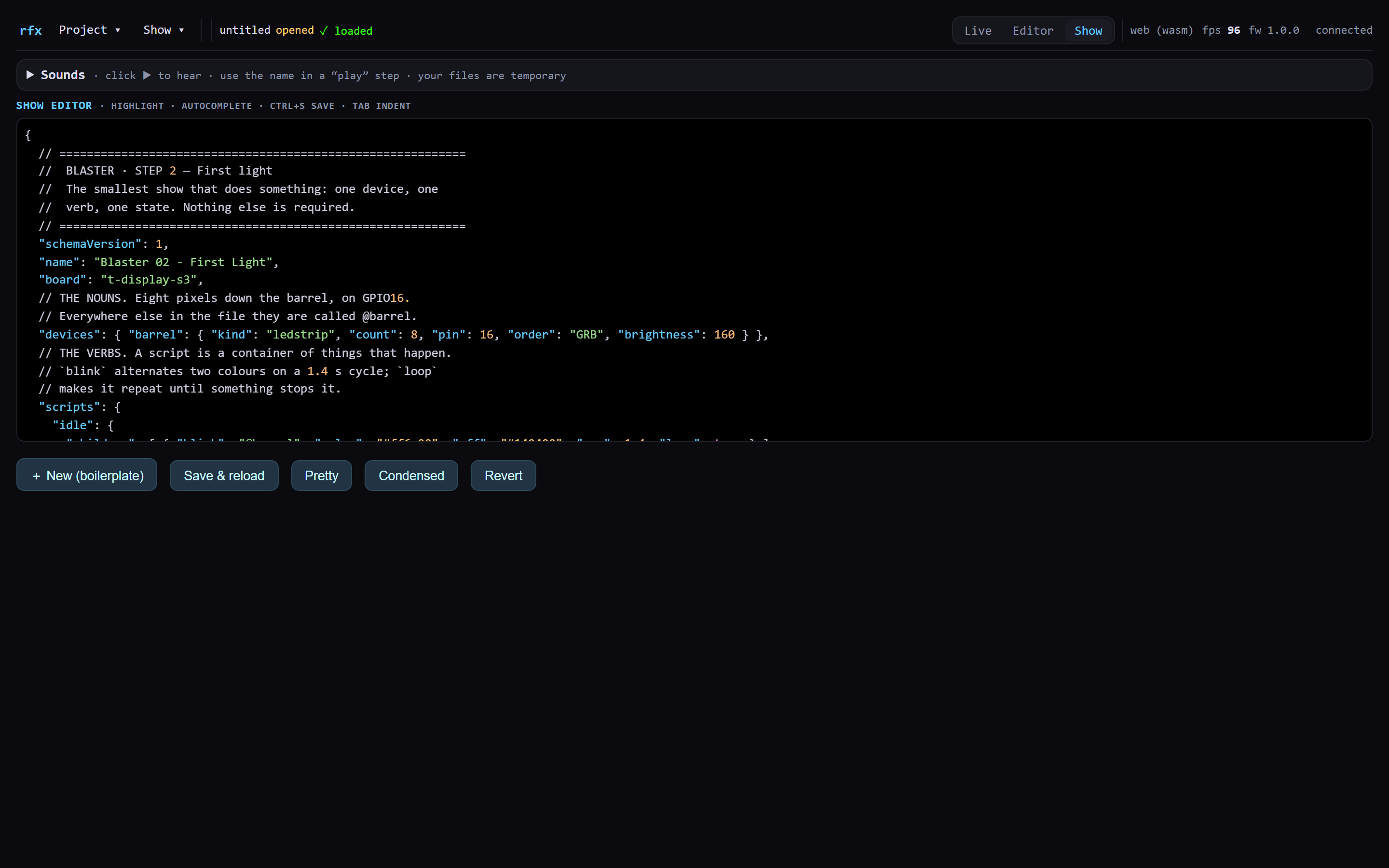Open the Project dropdown menu
Screen dimensions: 1389x868
coord(90,30)
